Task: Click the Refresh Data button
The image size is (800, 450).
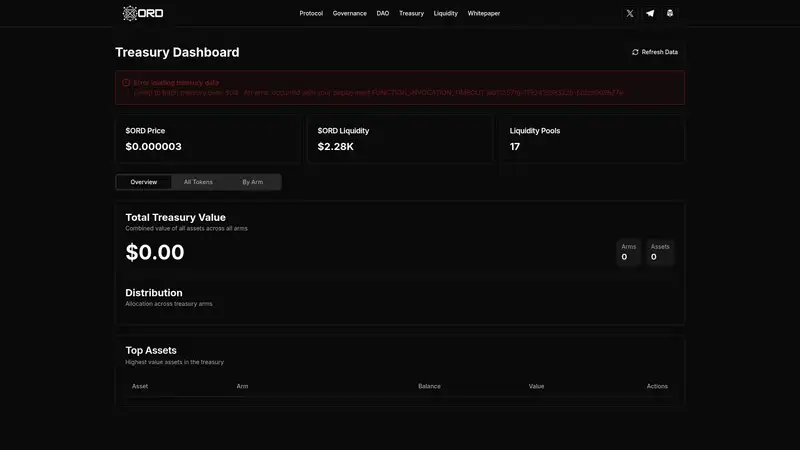Action: pyautogui.click(x=655, y=52)
